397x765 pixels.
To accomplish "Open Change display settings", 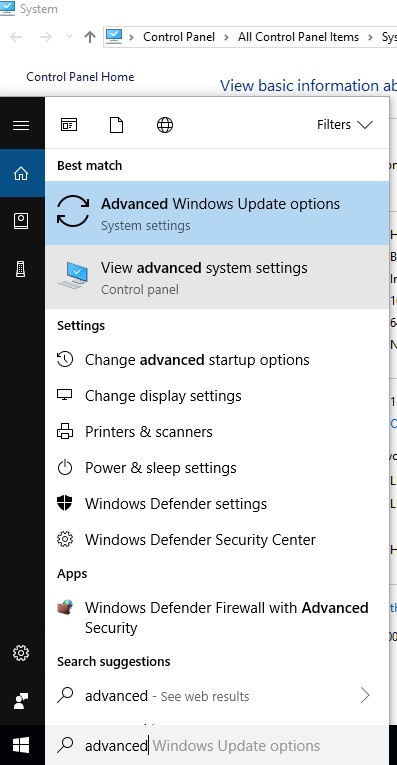I will coord(217,396).
